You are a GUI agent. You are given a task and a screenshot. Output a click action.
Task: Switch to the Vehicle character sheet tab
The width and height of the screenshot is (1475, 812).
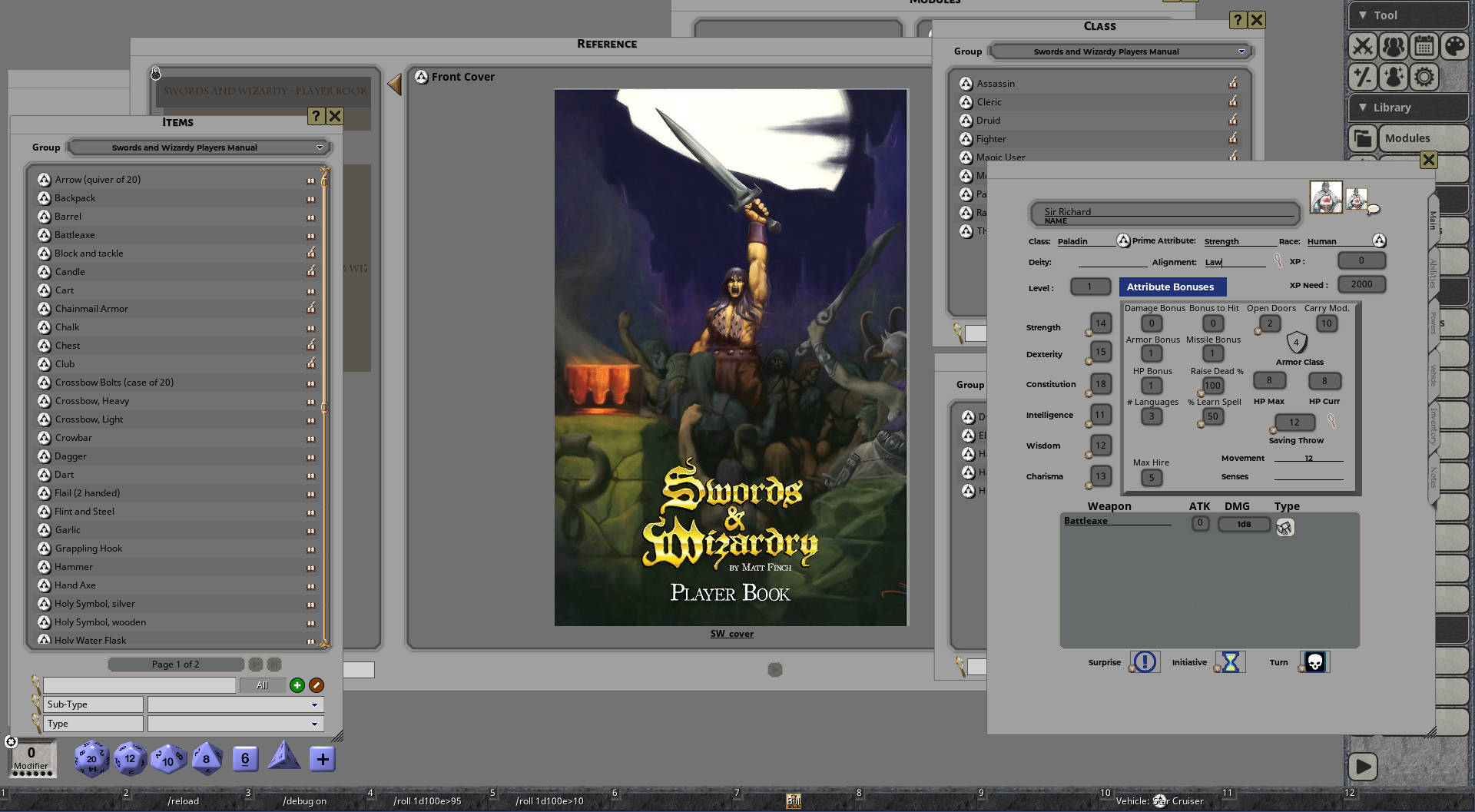(1433, 375)
